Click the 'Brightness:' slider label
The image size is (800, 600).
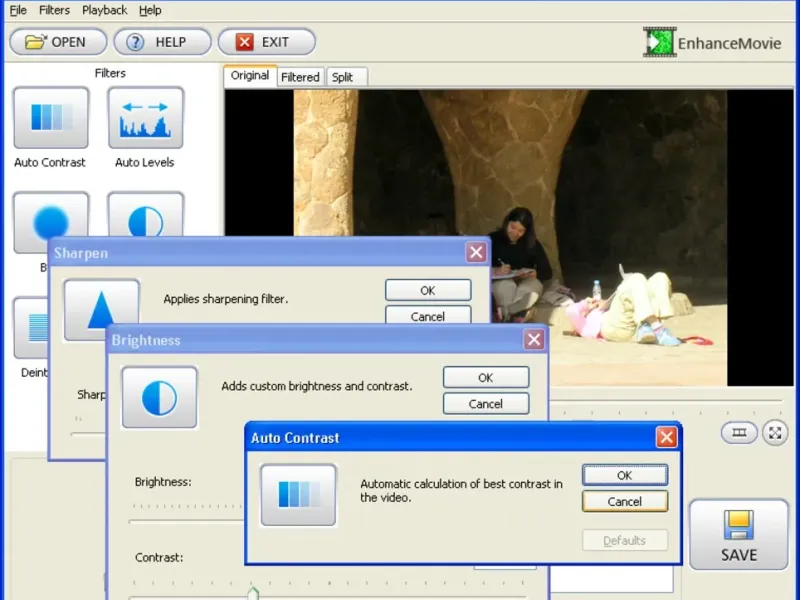[x=163, y=482]
